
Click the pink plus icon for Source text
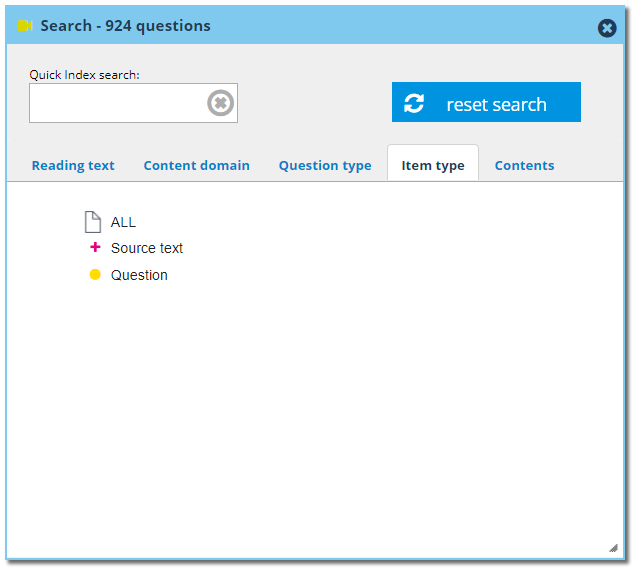[95, 247]
